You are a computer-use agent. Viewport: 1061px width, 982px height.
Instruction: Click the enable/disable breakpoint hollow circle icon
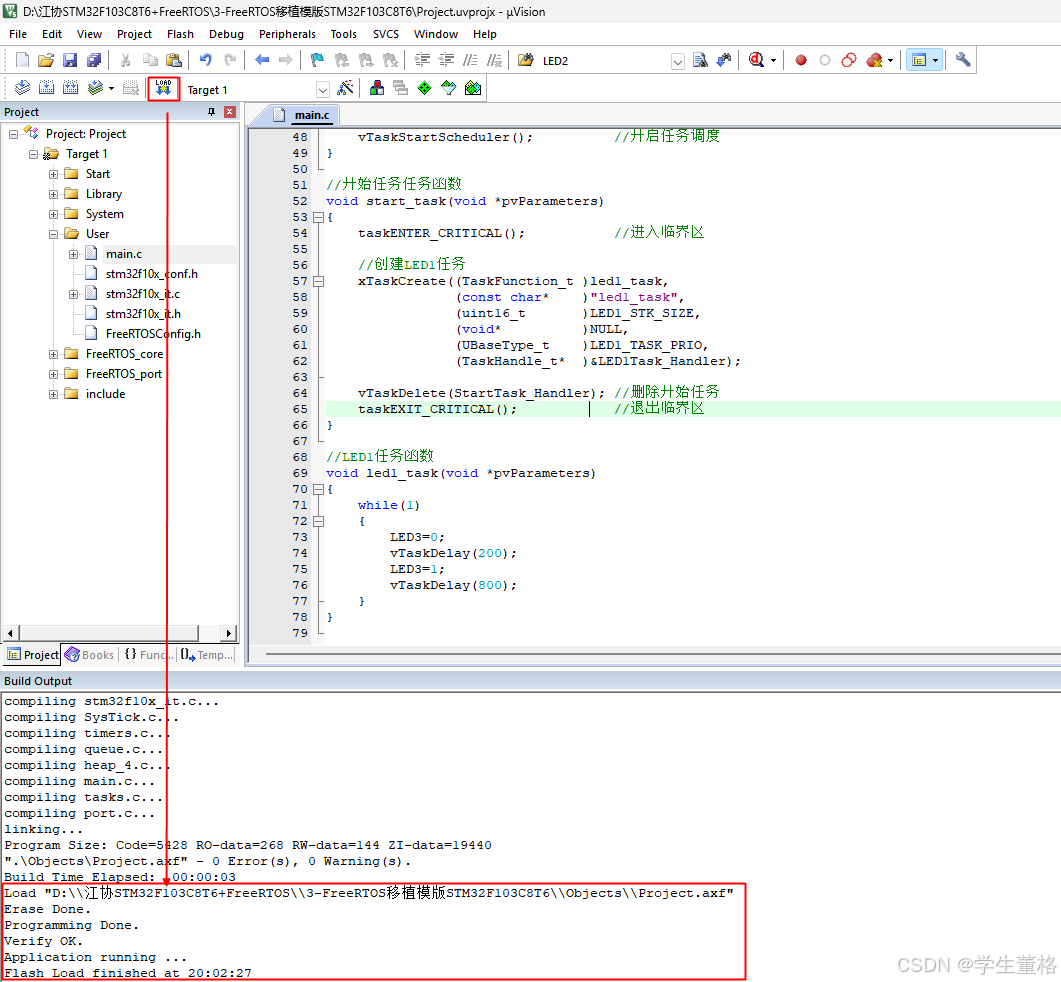click(x=825, y=60)
